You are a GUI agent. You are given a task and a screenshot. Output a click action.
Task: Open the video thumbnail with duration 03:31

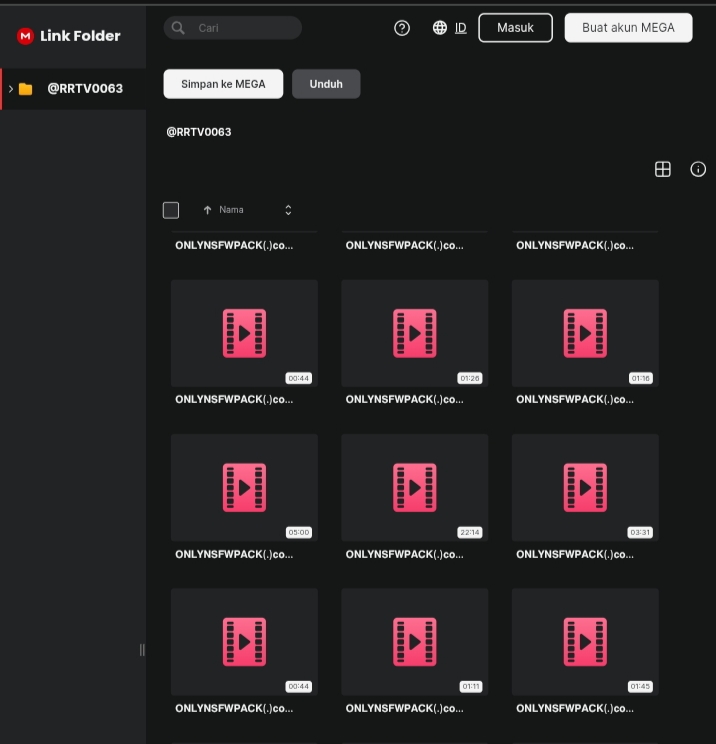(x=585, y=487)
